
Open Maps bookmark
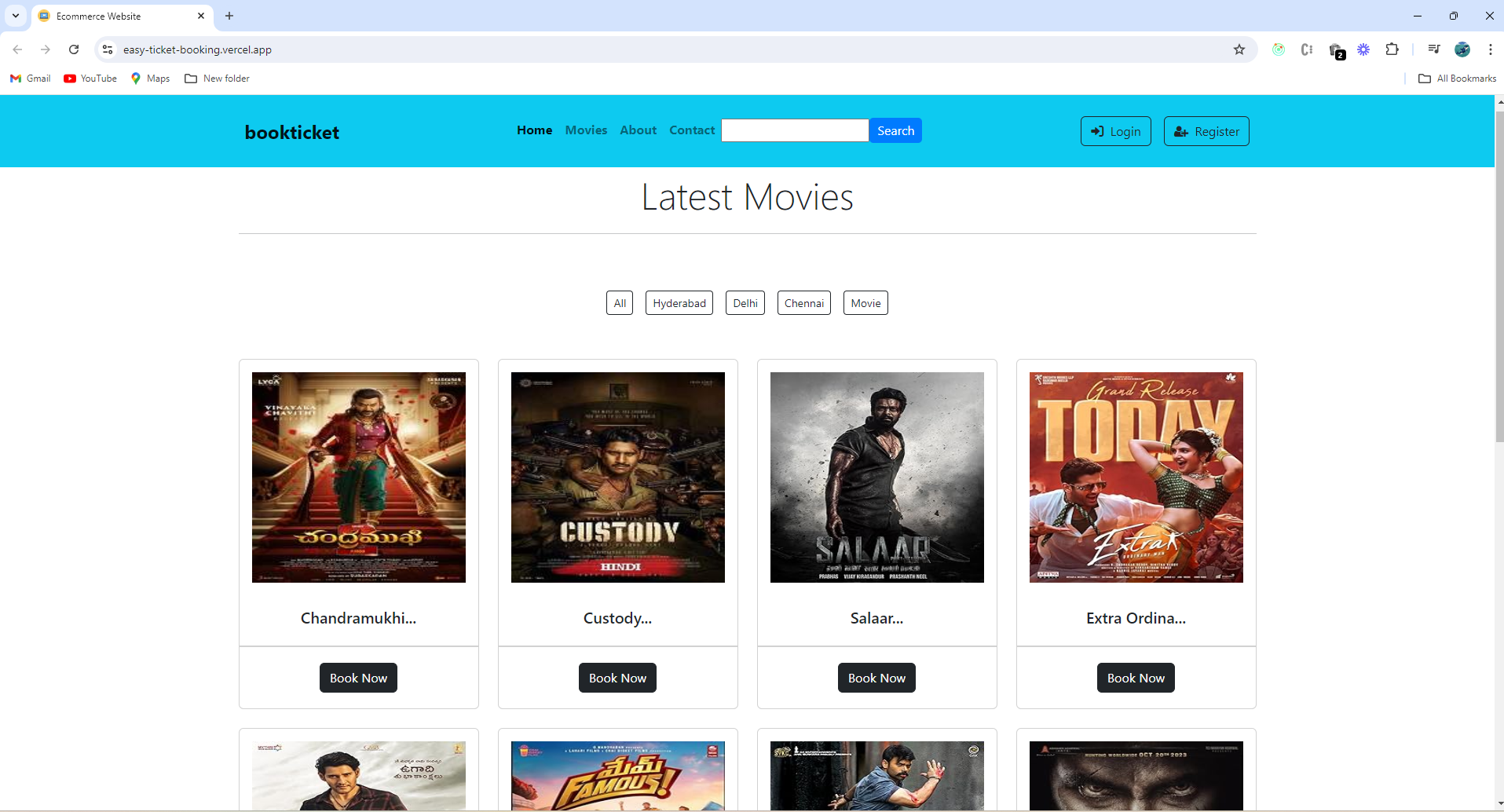coord(150,79)
